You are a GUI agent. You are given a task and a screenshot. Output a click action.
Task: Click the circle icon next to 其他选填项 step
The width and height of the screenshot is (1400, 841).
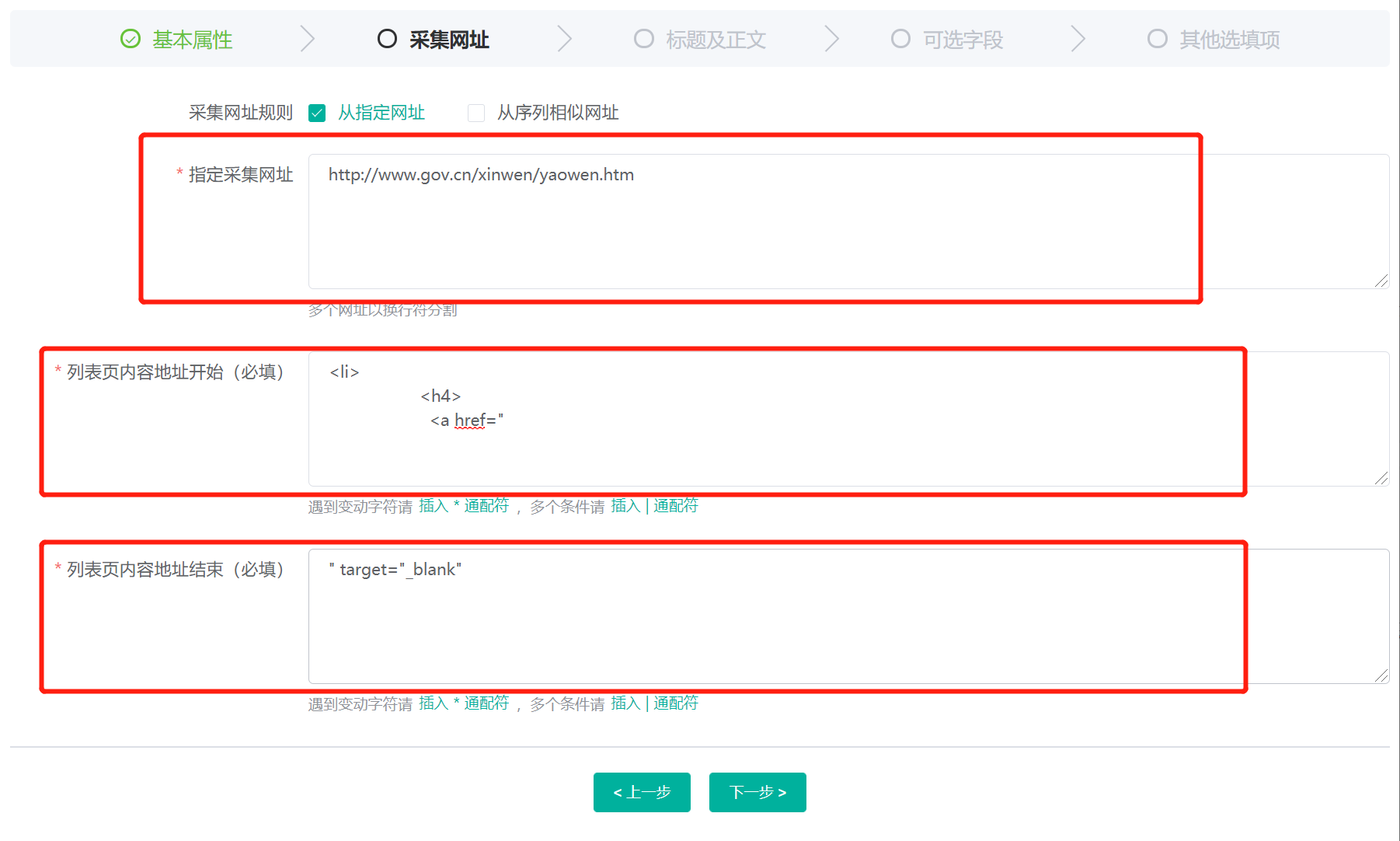click(1158, 39)
